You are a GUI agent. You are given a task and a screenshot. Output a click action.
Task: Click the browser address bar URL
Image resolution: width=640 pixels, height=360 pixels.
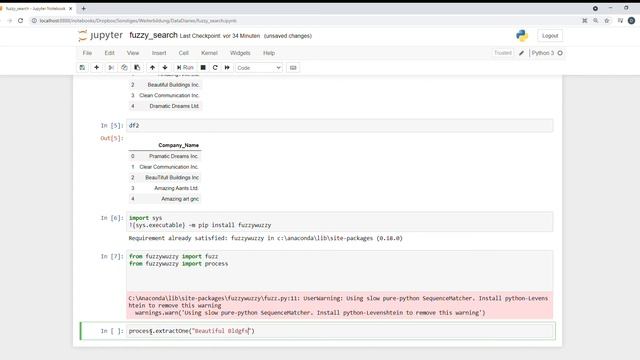[138, 20]
